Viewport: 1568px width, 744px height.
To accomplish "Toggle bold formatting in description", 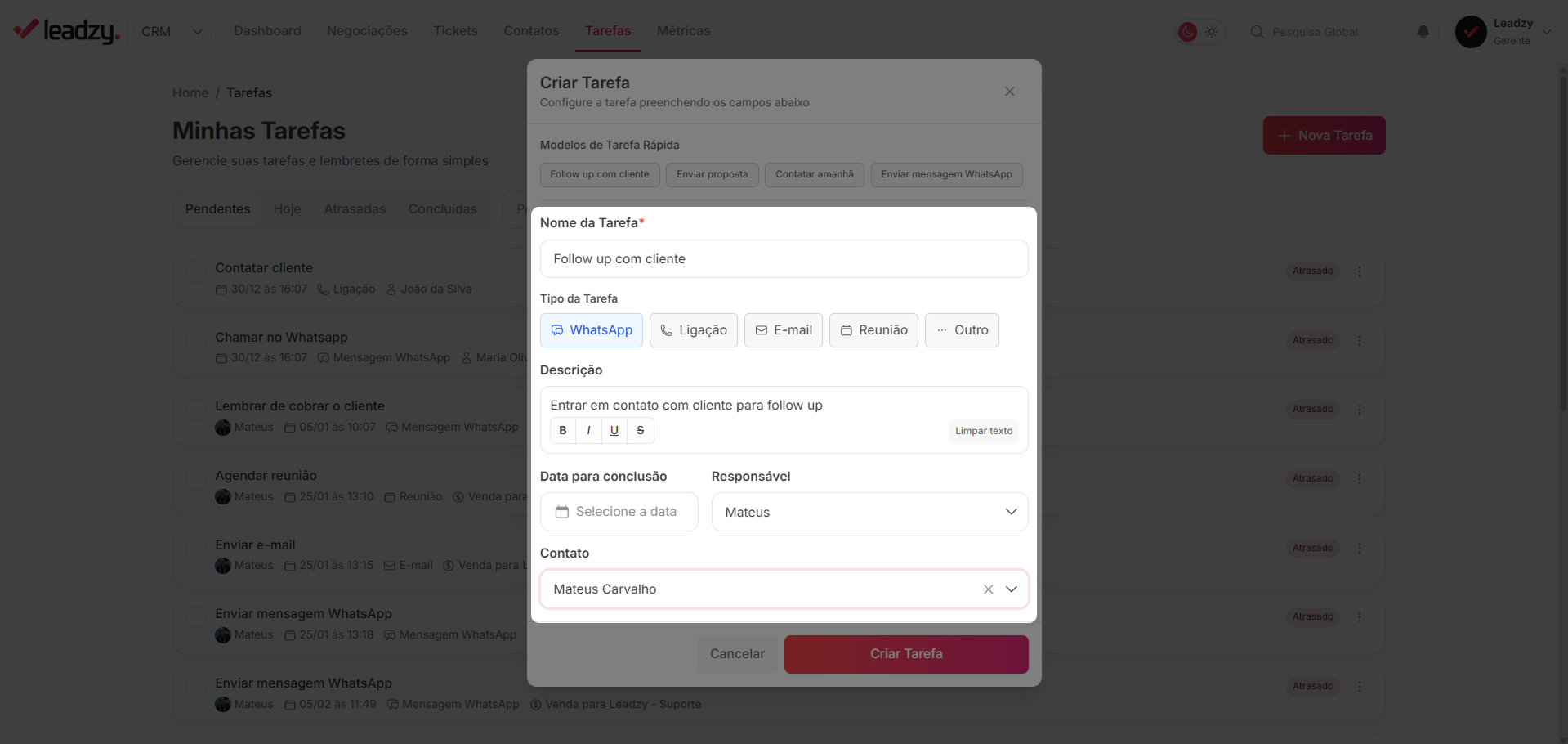I will coord(563,430).
